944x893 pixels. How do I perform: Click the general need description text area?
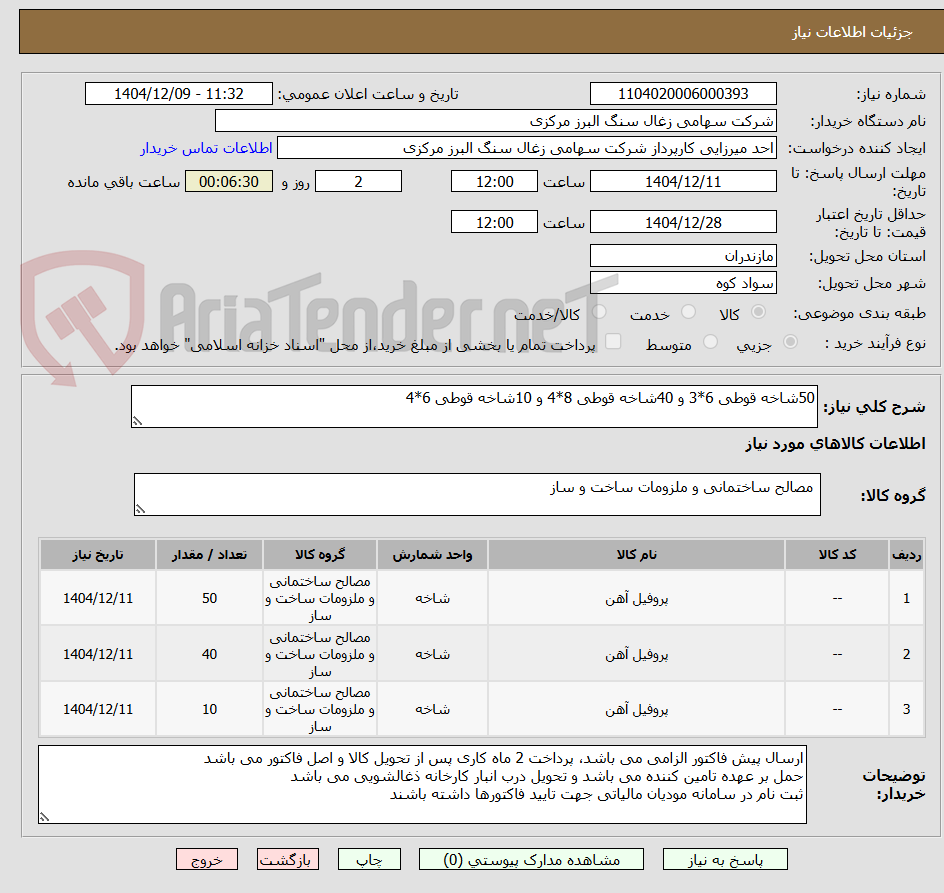click(474, 407)
